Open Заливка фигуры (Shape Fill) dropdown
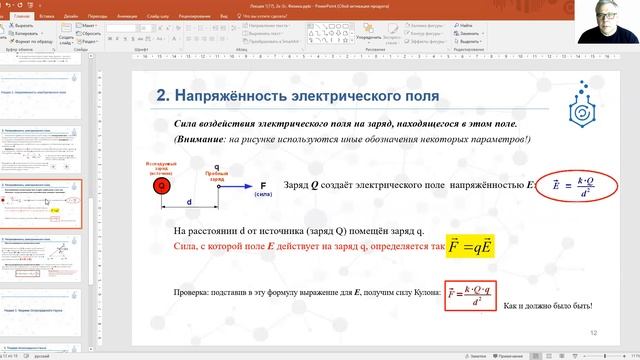 pyautogui.click(x=424, y=25)
